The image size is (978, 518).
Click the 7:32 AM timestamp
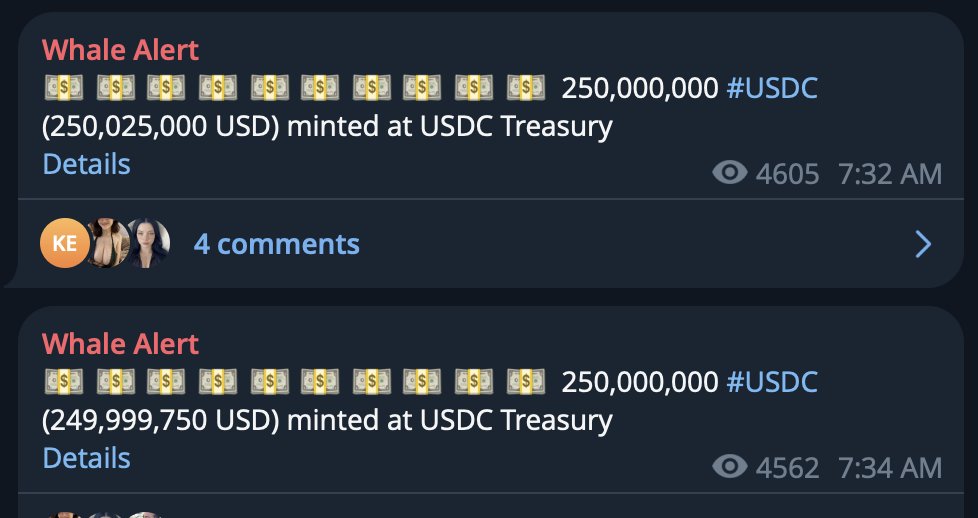tap(890, 174)
